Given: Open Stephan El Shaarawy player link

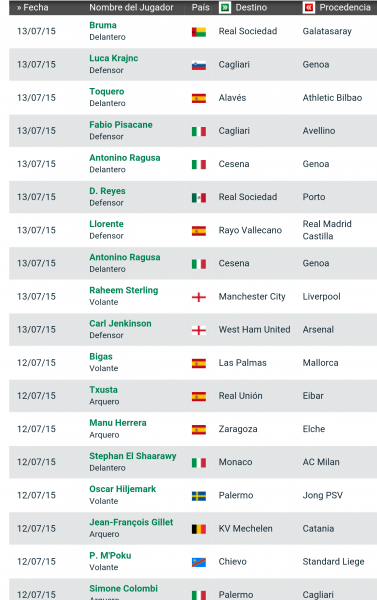Looking at the screenshot, I should [133, 456].
